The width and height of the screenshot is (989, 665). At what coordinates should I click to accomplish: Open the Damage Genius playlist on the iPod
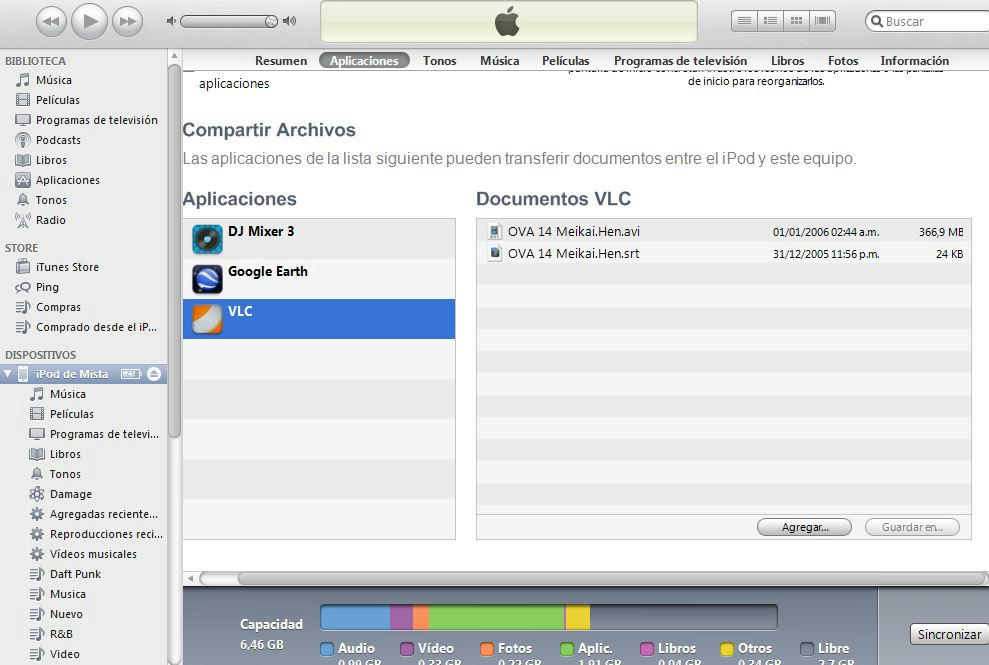coord(71,494)
